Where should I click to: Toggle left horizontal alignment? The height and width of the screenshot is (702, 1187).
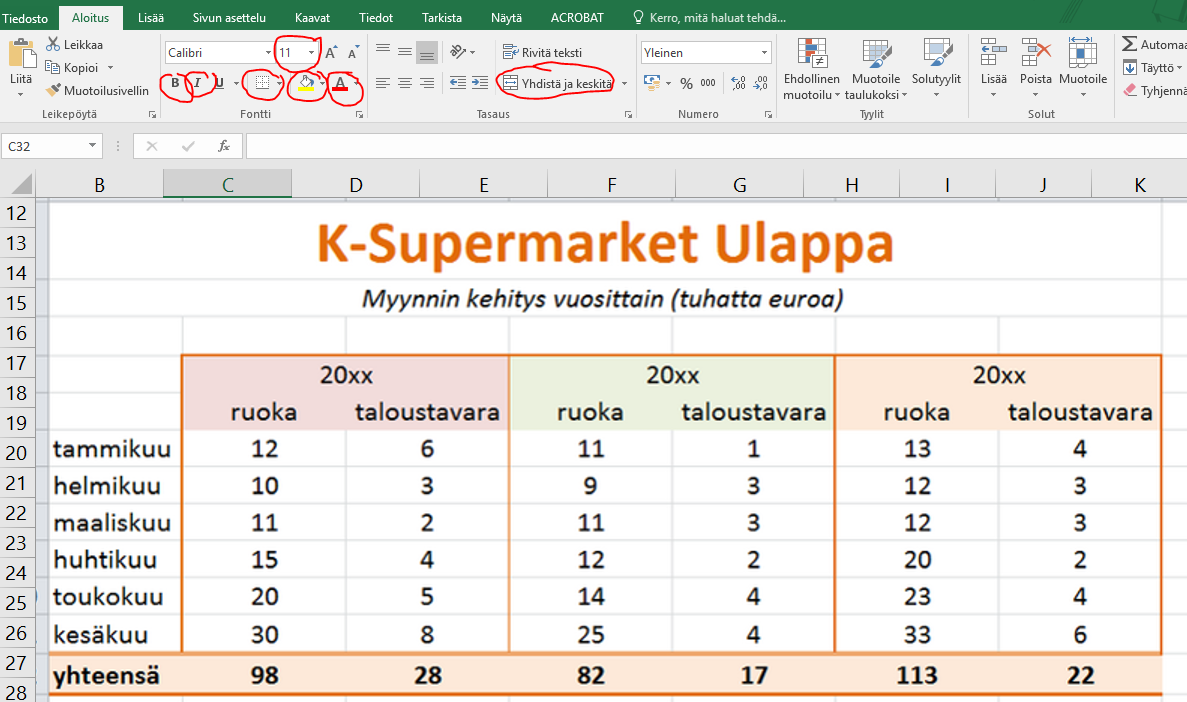tap(383, 83)
